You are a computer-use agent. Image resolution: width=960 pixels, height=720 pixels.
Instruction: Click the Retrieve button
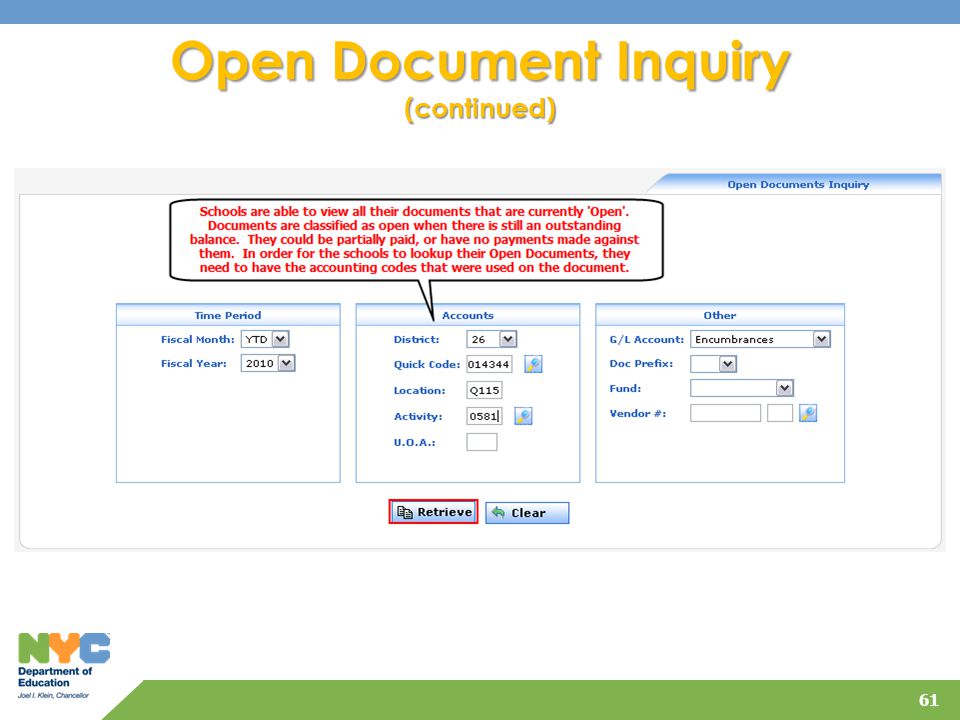pyautogui.click(x=433, y=512)
